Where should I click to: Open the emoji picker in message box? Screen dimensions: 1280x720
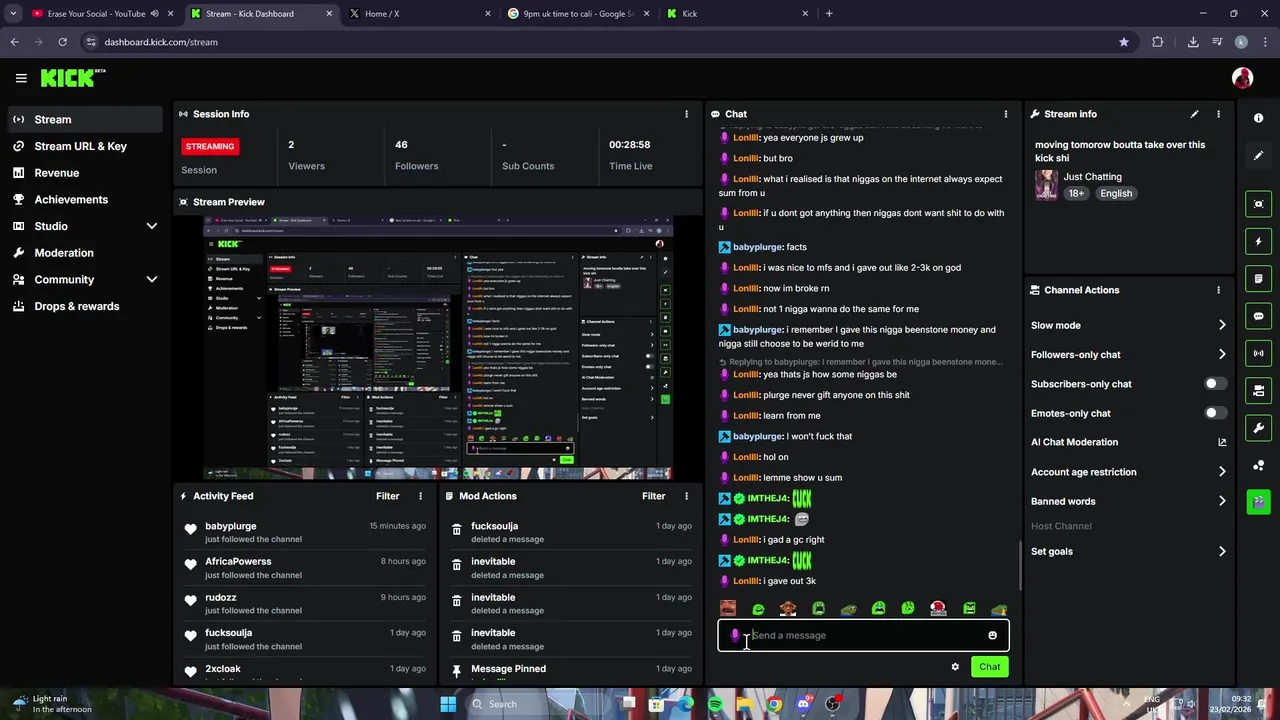(x=992, y=635)
